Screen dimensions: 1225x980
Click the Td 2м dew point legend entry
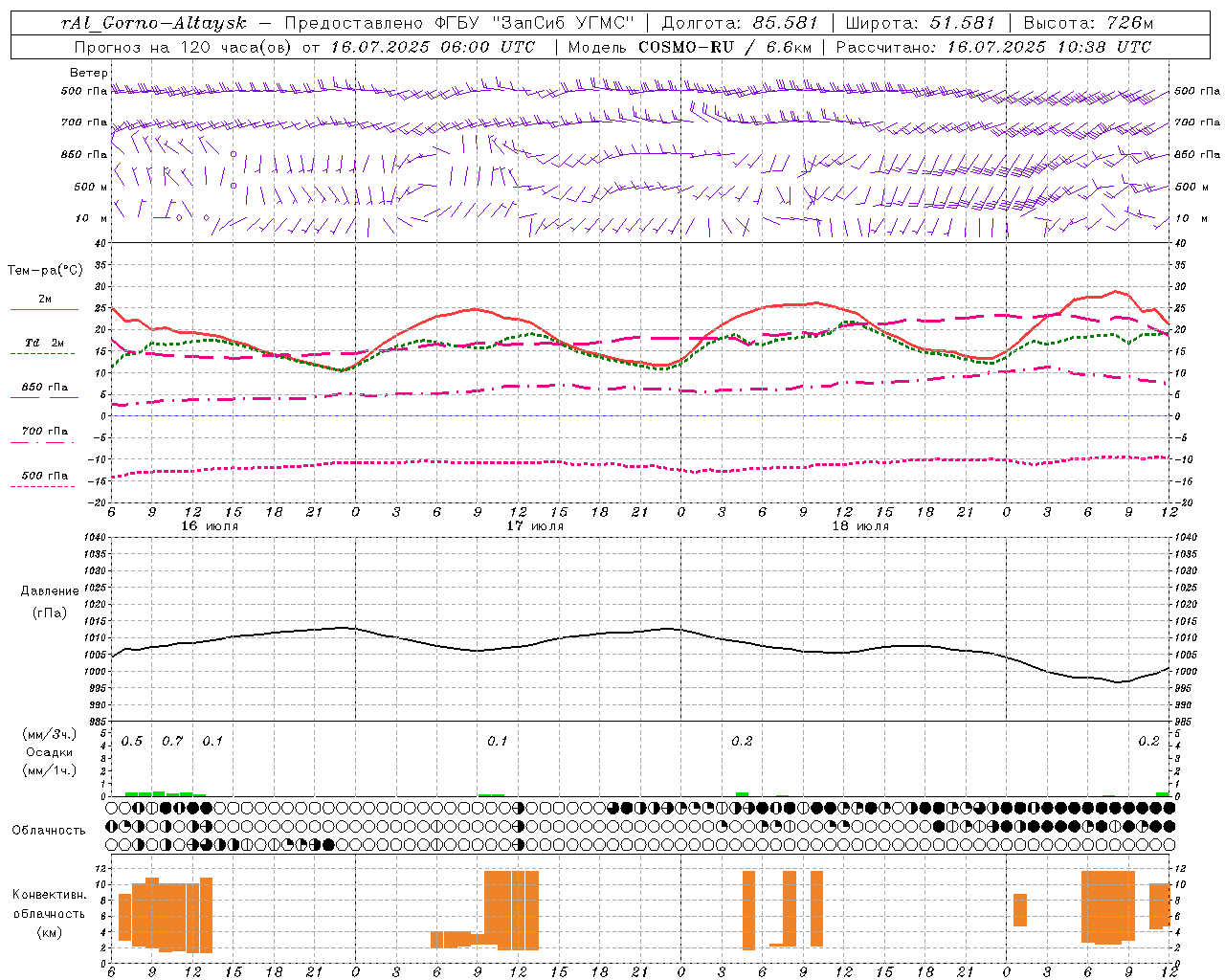tap(44, 343)
